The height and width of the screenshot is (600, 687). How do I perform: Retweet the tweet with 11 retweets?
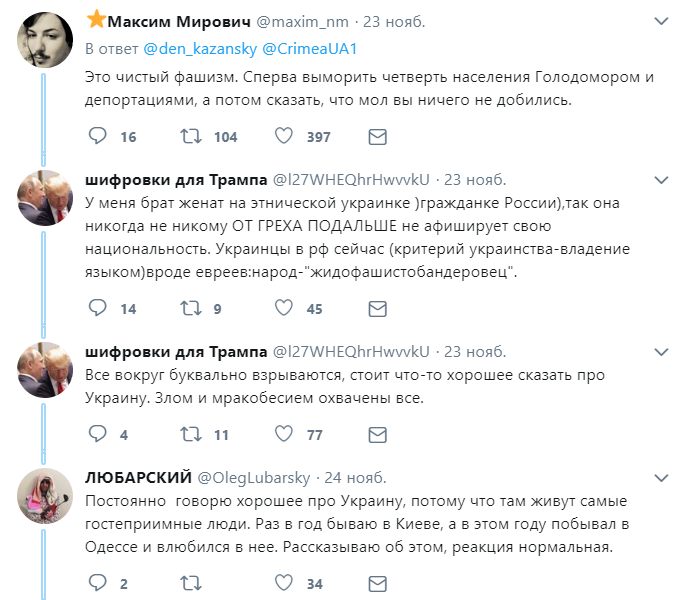coord(190,434)
